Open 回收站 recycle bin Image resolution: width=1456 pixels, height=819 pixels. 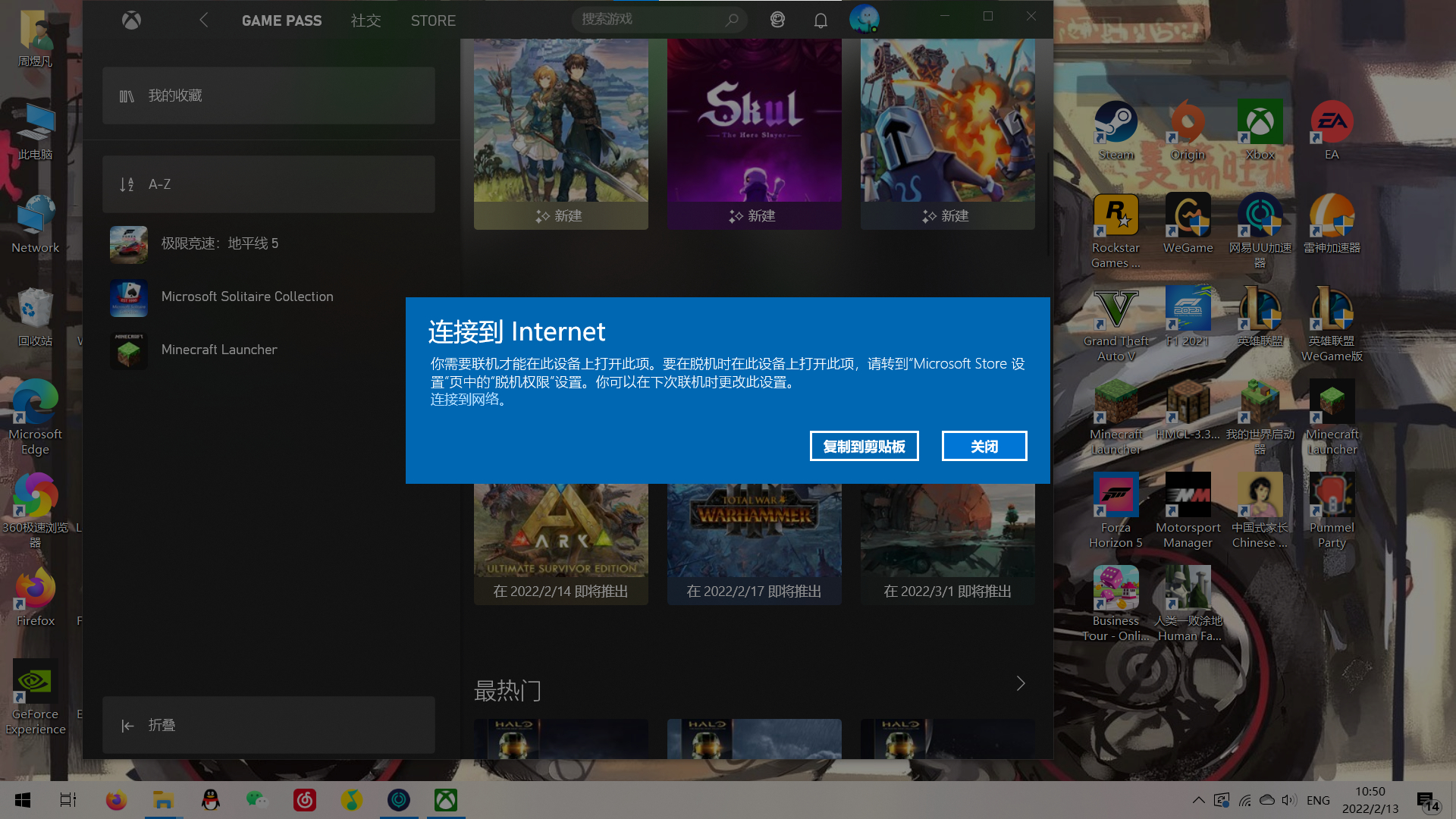(35, 318)
